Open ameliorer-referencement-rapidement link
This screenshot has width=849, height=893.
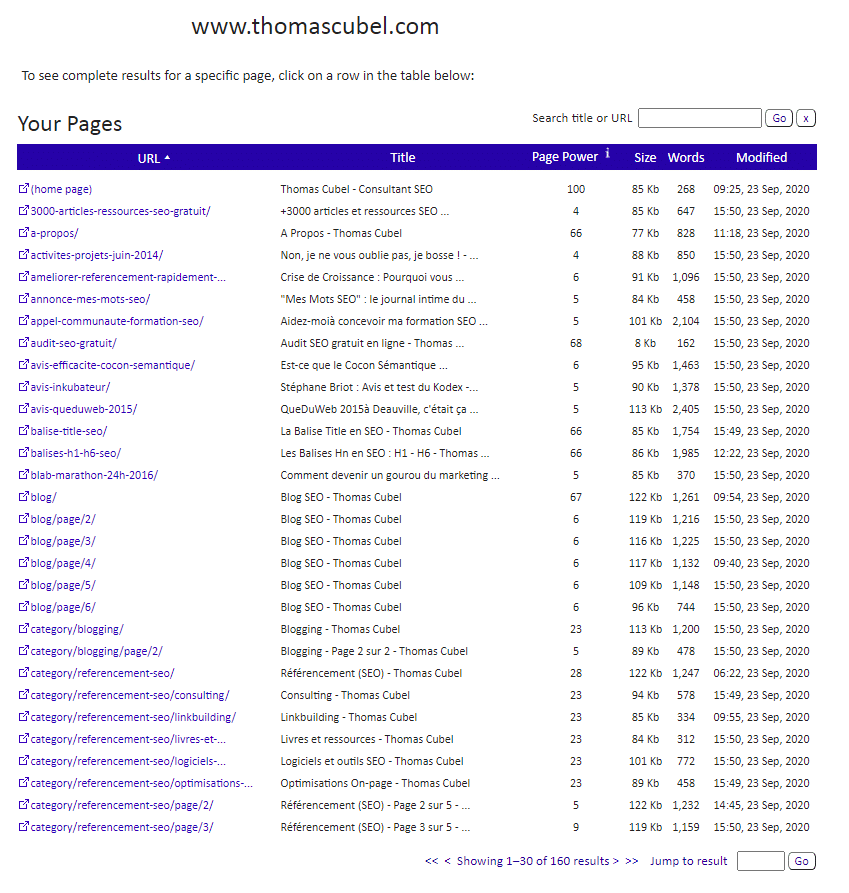pyautogui.click(x=128, y=277)
